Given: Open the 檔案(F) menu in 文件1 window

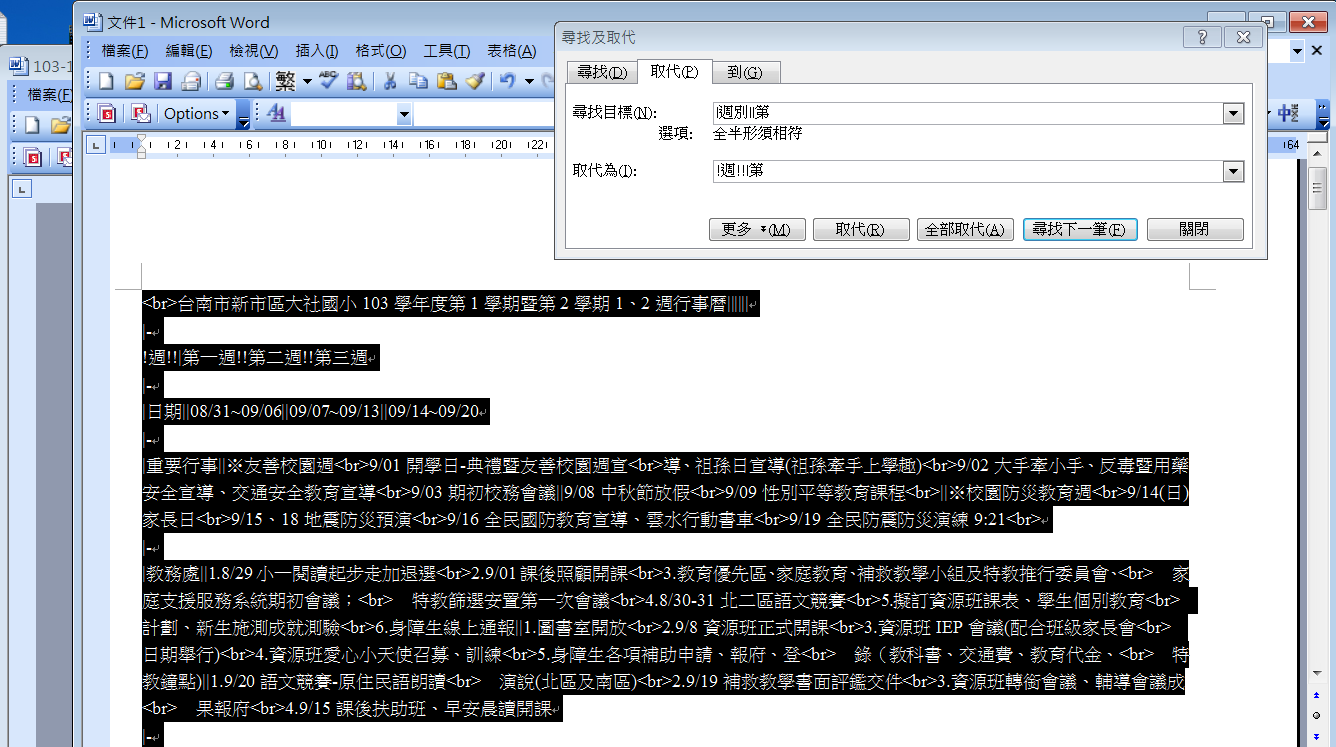Looking at the screenshot, I should (125, 51).
